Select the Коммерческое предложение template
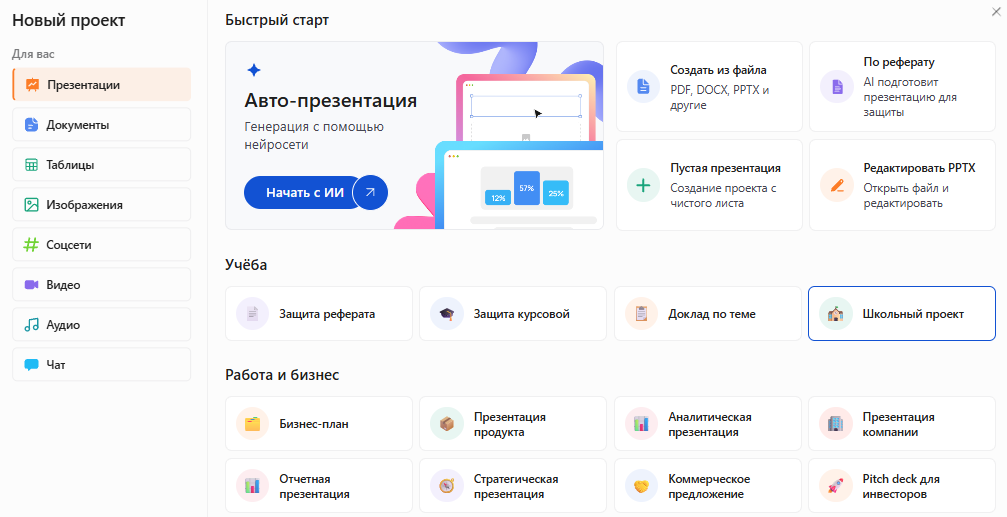1007x517 pixels. [708, 486]
